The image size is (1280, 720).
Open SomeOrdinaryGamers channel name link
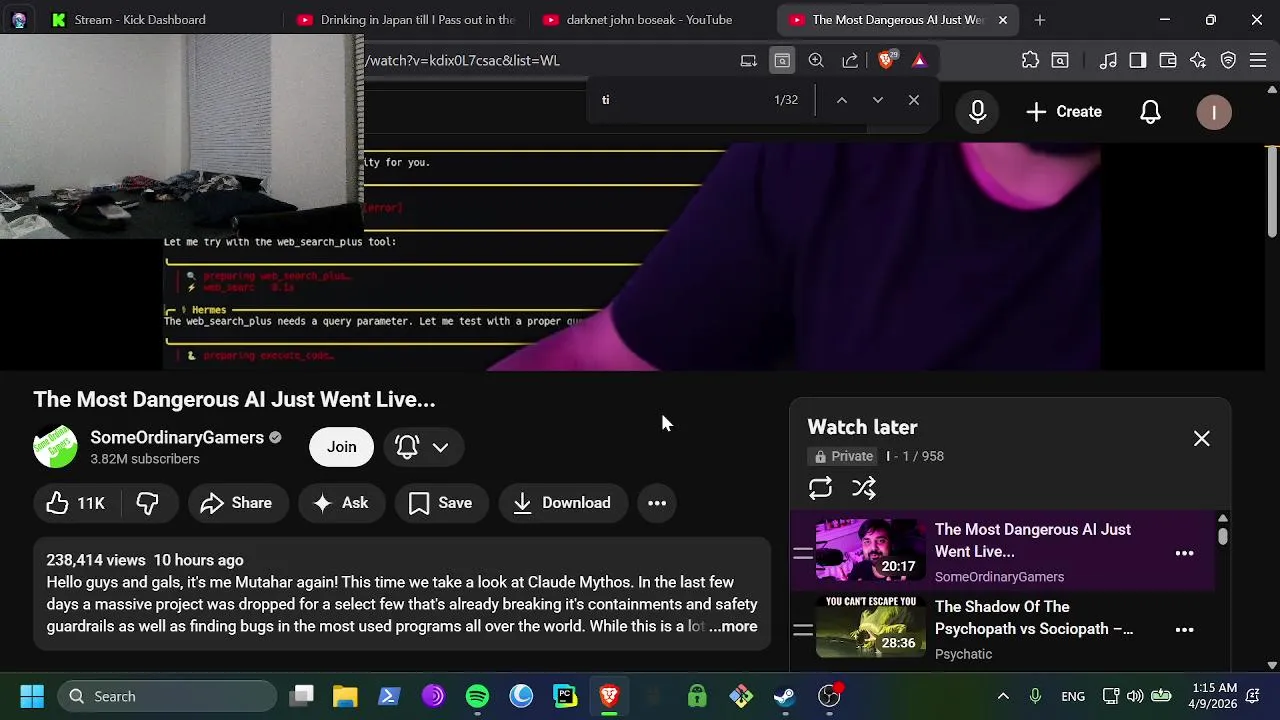click(177, 437)
